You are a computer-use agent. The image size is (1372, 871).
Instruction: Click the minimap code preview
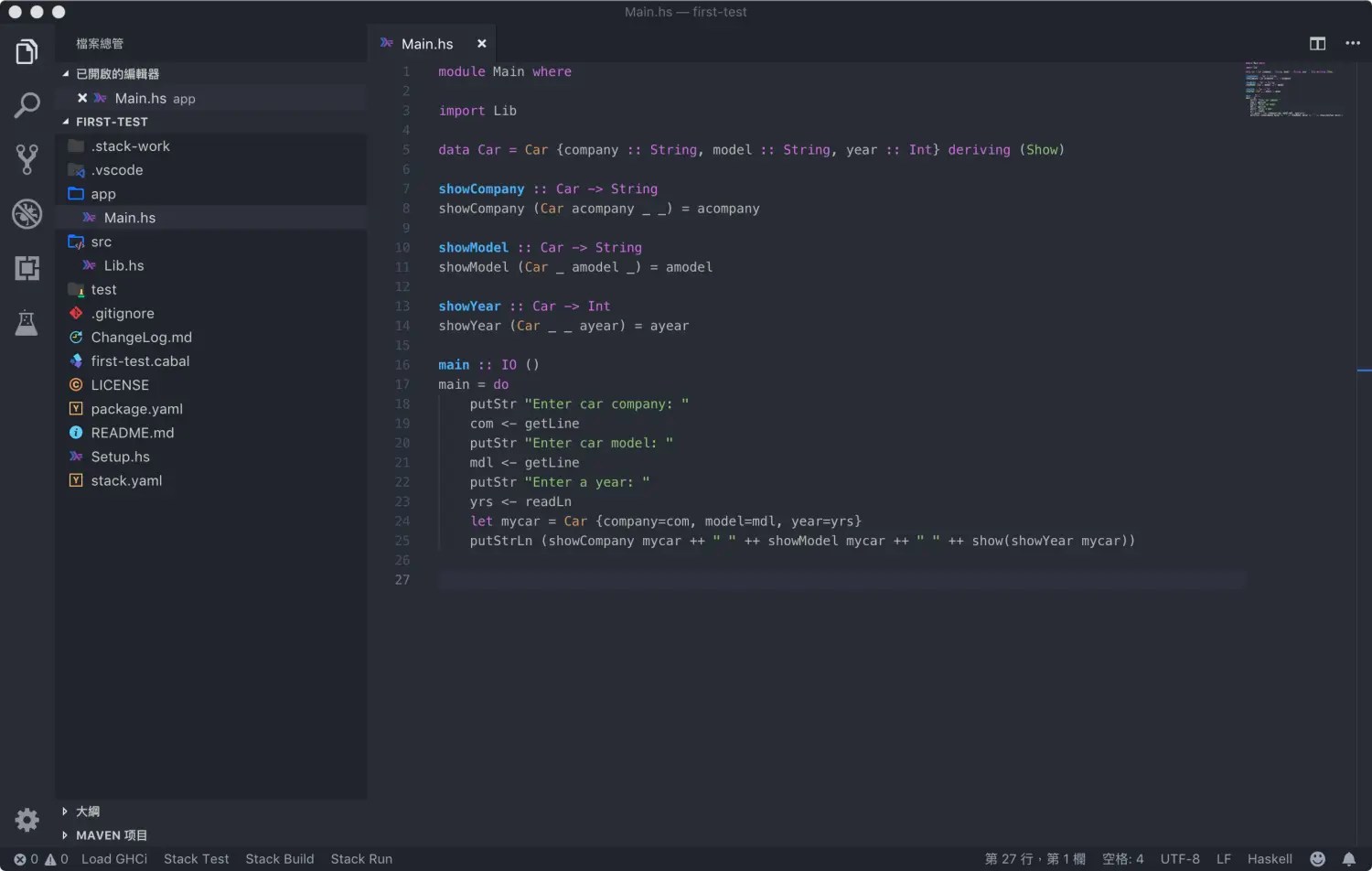[1293, 90]
